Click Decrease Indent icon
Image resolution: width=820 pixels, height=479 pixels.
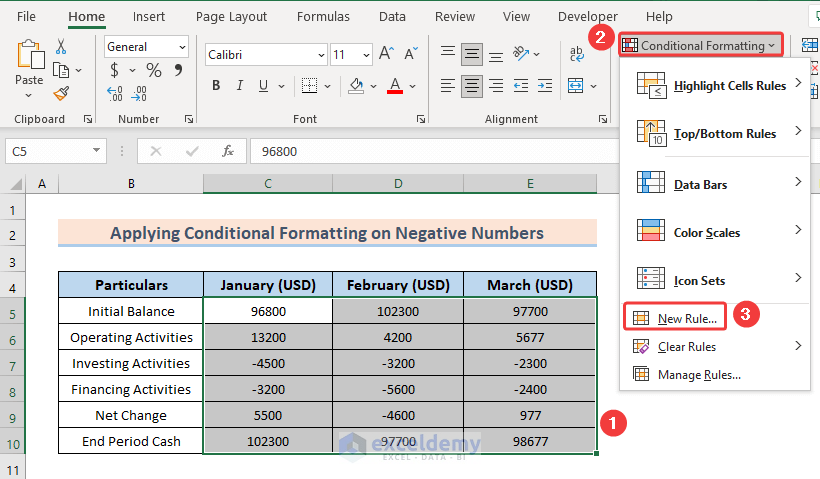[x=520, y=86]
